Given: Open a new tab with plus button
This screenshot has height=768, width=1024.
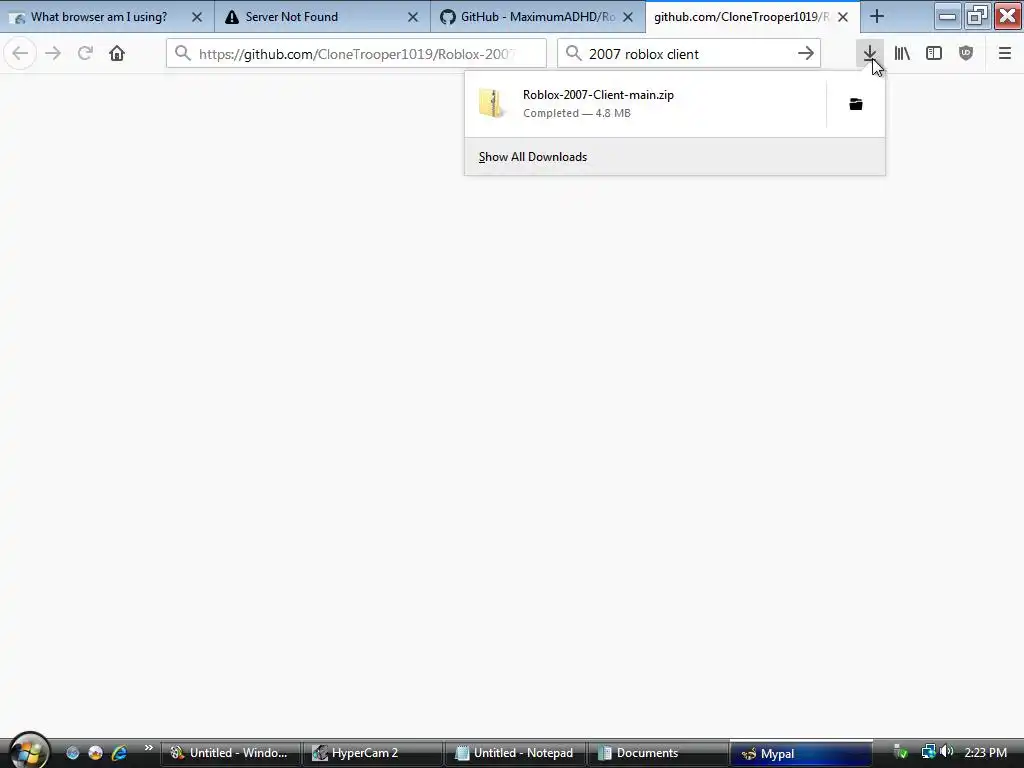Looking at the screenshot, I should (x=877, y=17).
